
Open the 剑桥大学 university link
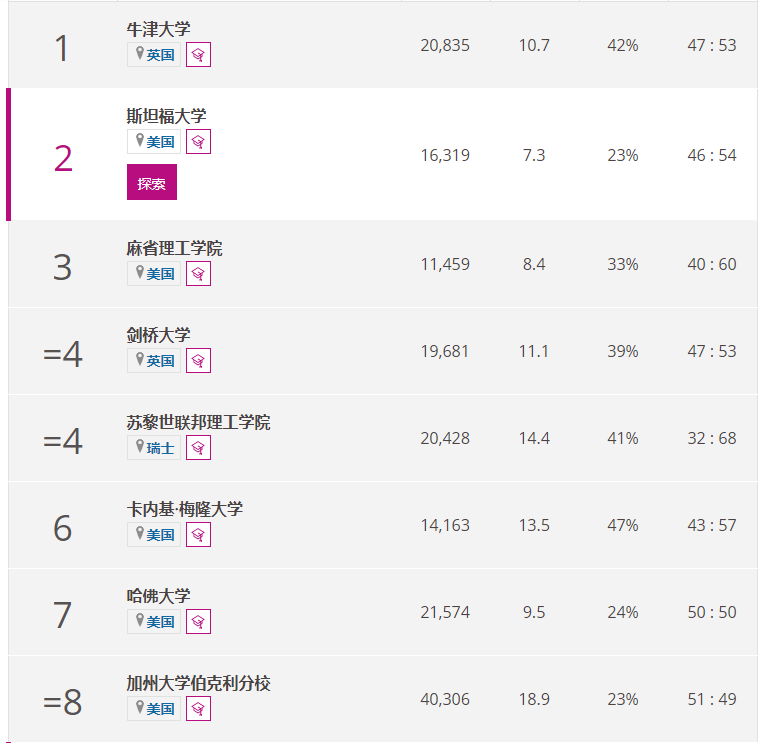click(158, 335)
